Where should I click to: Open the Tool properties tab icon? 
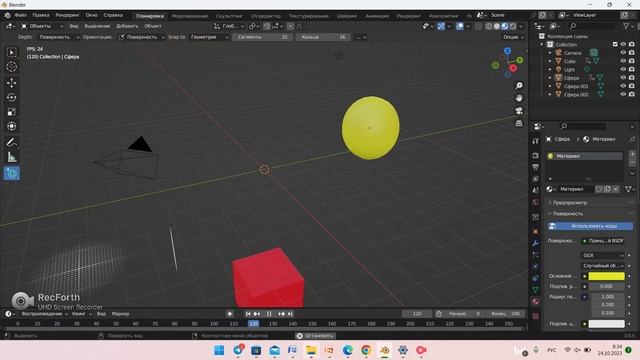tap(536, 141)
